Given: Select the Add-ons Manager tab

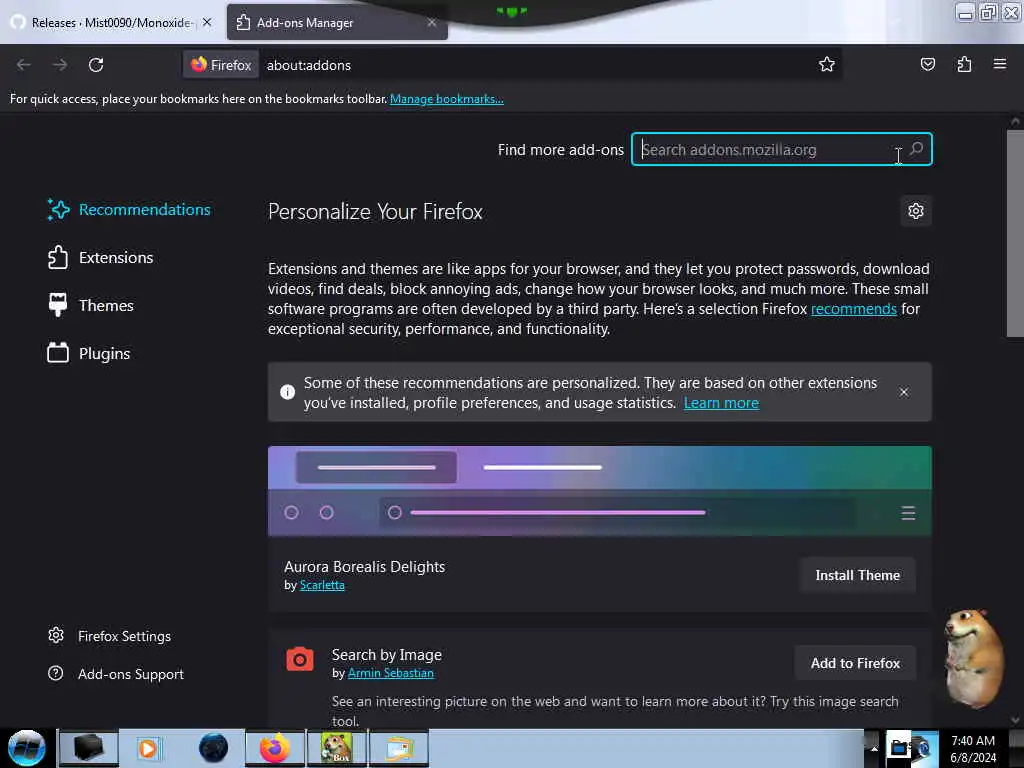Looking at the screenshot, I should (337, 22).
